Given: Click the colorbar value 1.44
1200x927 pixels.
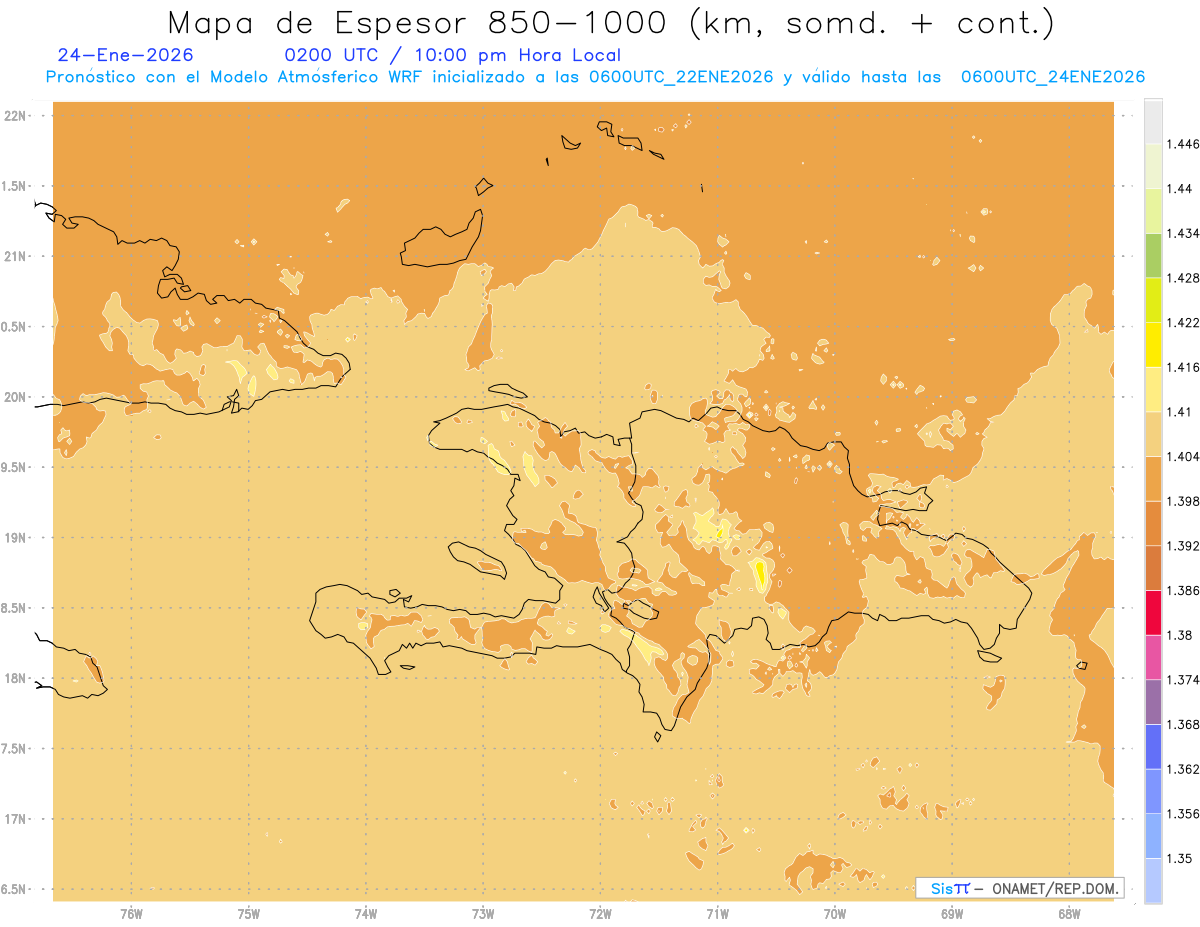Looking at the screenshot, I should 1181,189.
